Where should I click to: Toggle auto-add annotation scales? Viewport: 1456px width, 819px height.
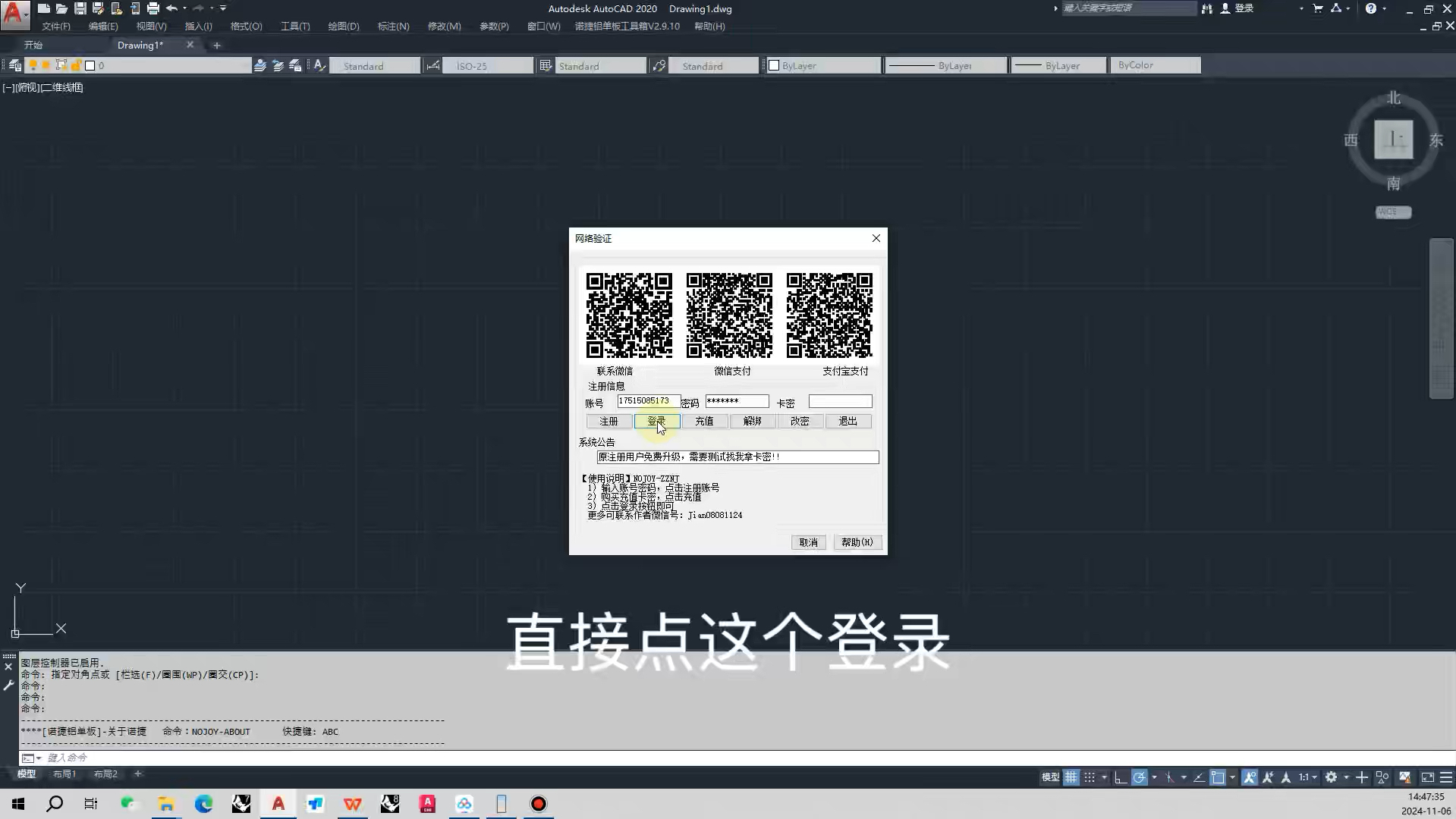click(1267, 777)
